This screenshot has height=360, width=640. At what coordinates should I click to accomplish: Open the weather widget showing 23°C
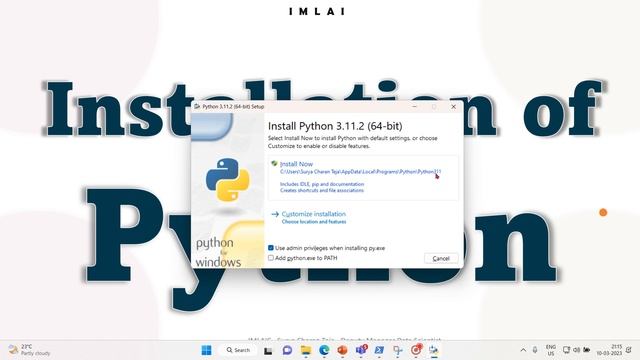(29, 350)
